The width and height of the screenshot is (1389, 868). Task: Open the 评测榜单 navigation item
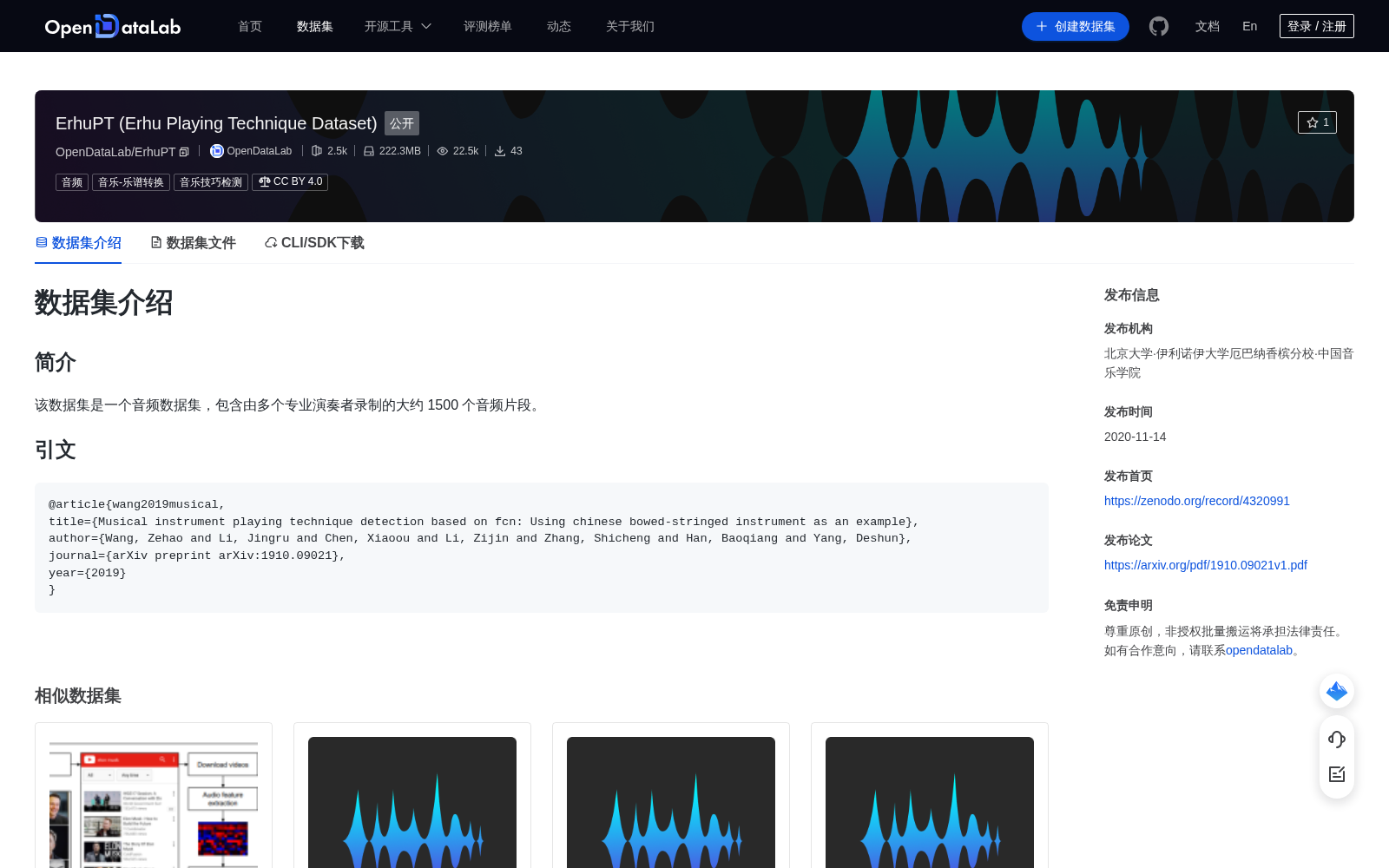click(488, 26)
